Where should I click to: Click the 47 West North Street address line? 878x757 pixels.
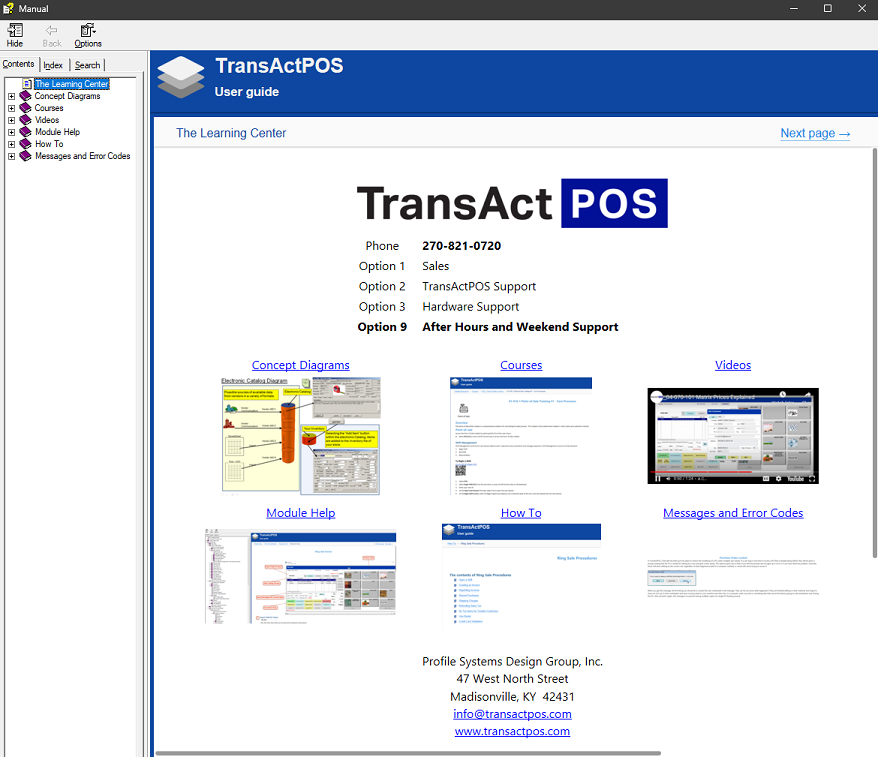[x=512, y=679]
